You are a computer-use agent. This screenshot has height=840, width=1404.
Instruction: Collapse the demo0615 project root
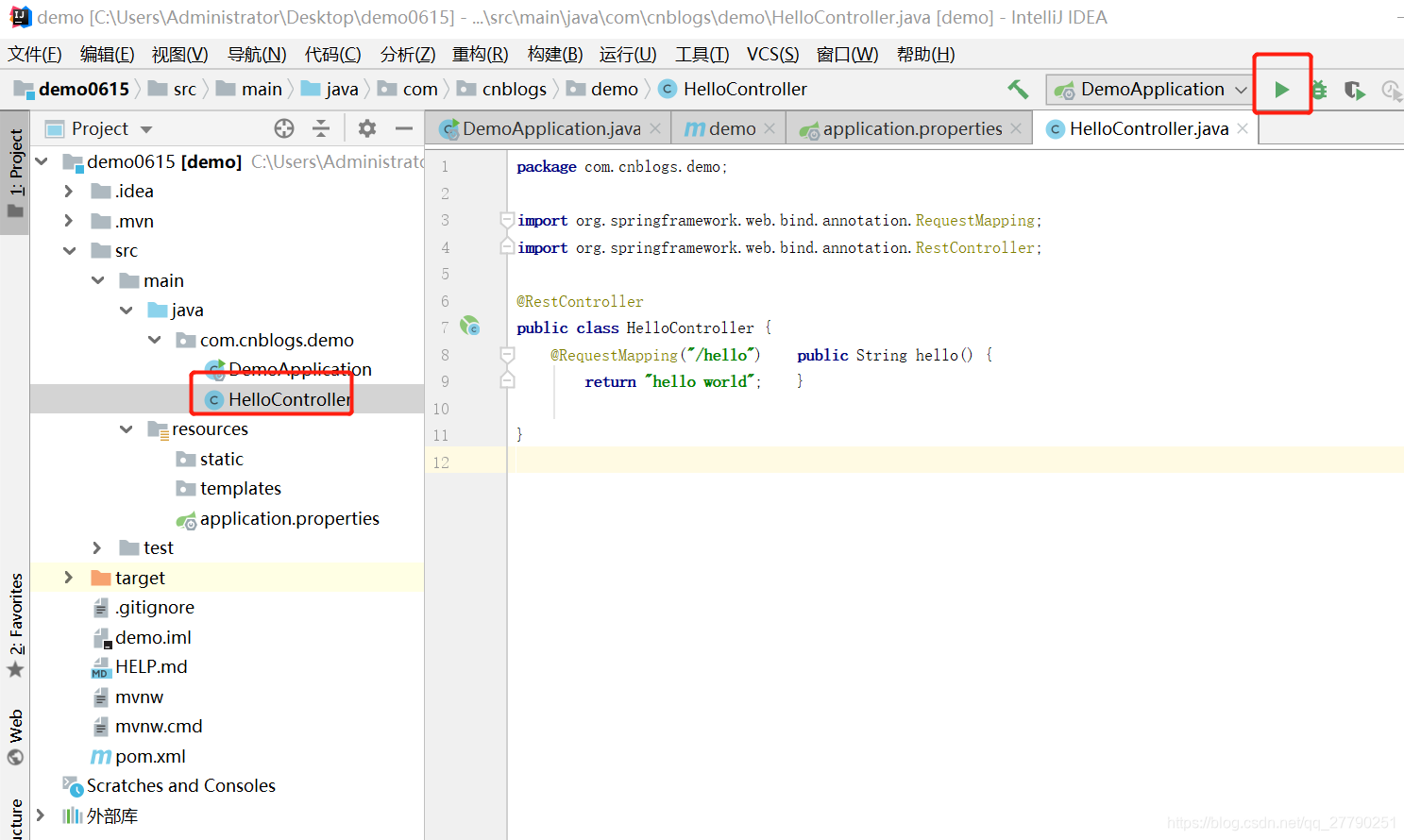tap(41, 162)
